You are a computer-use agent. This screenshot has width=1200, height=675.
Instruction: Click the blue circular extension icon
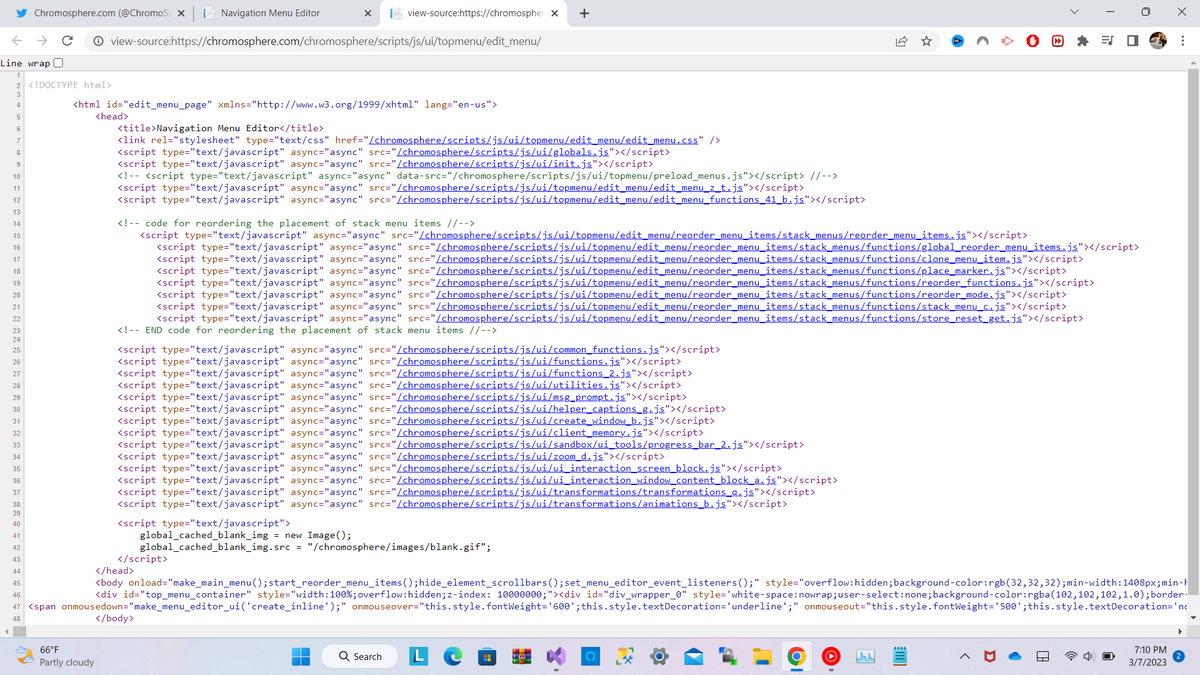click(958, 41)
